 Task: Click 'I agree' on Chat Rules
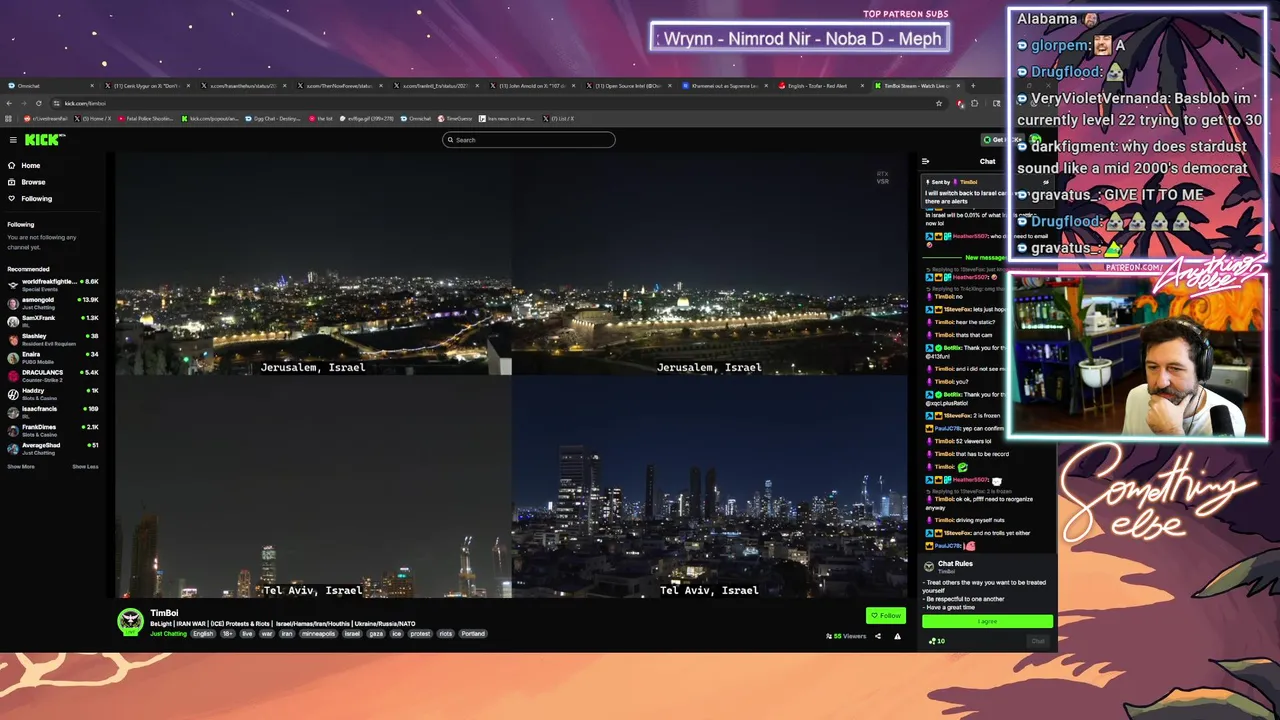point(987,621)
